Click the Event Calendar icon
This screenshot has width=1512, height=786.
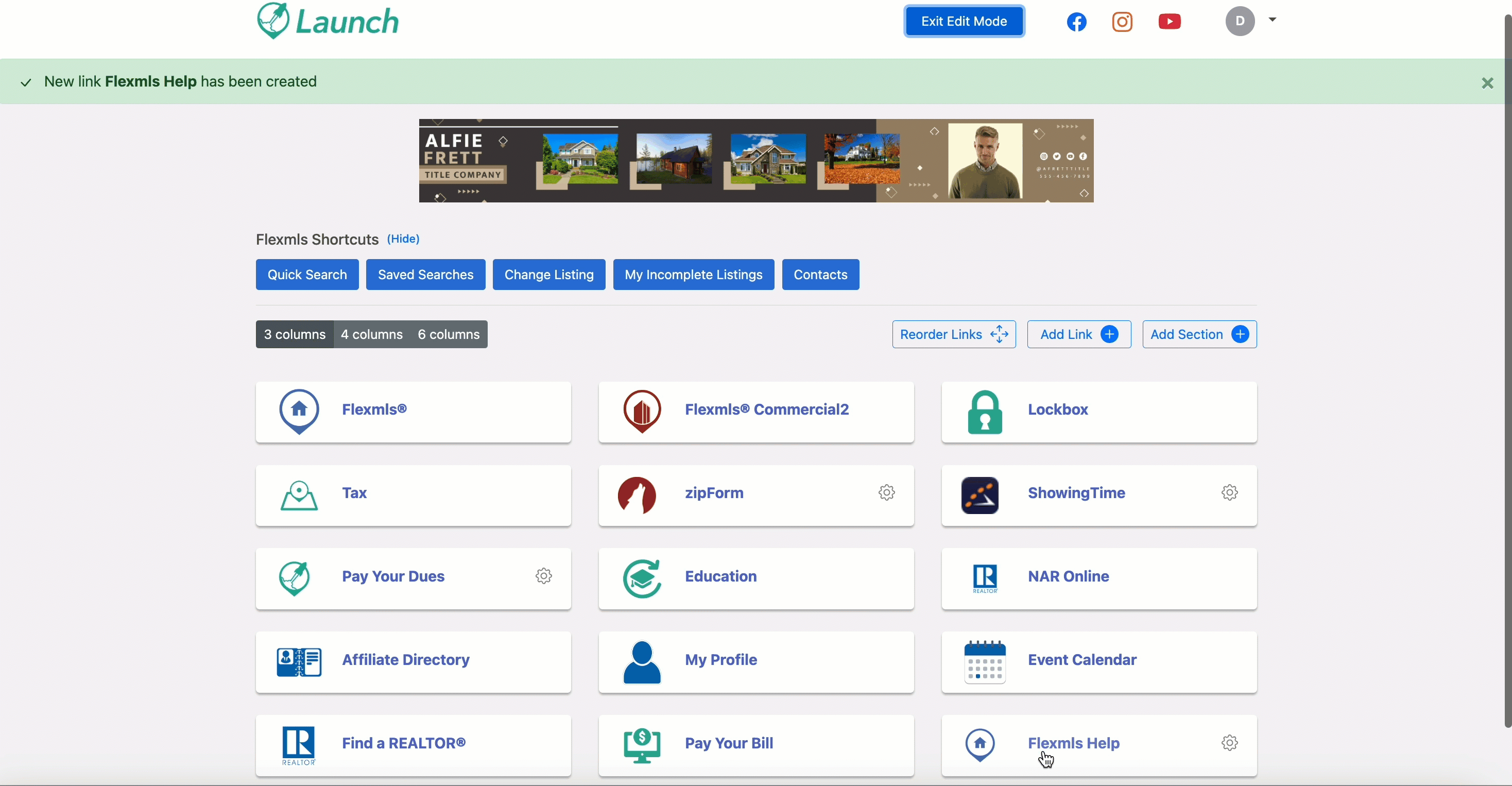click(x=984, y=662)
